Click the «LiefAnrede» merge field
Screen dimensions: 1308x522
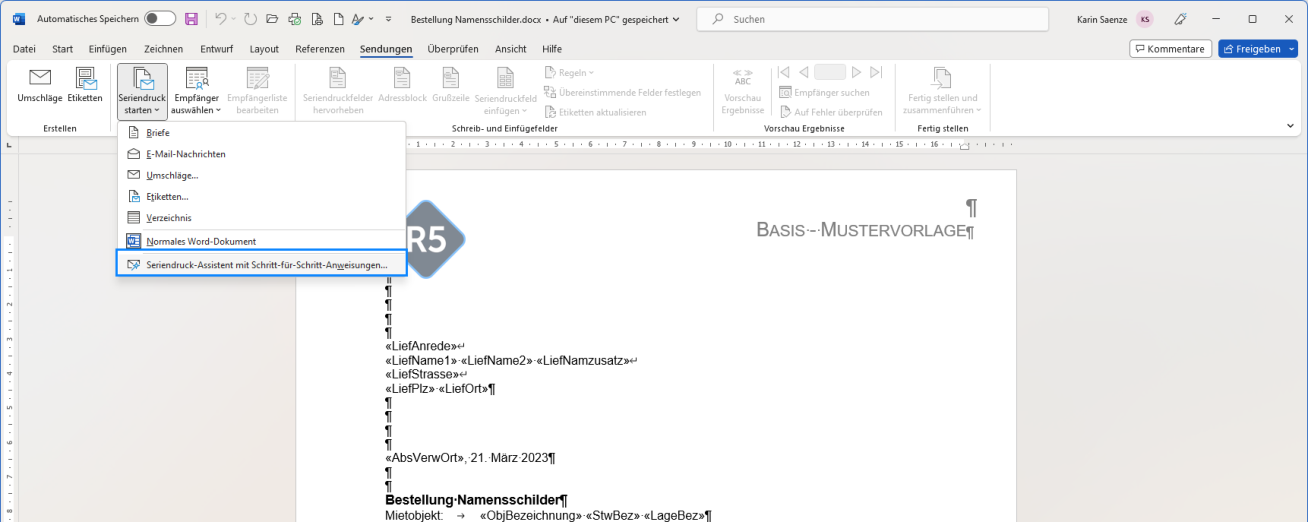[x=420, y=346]
